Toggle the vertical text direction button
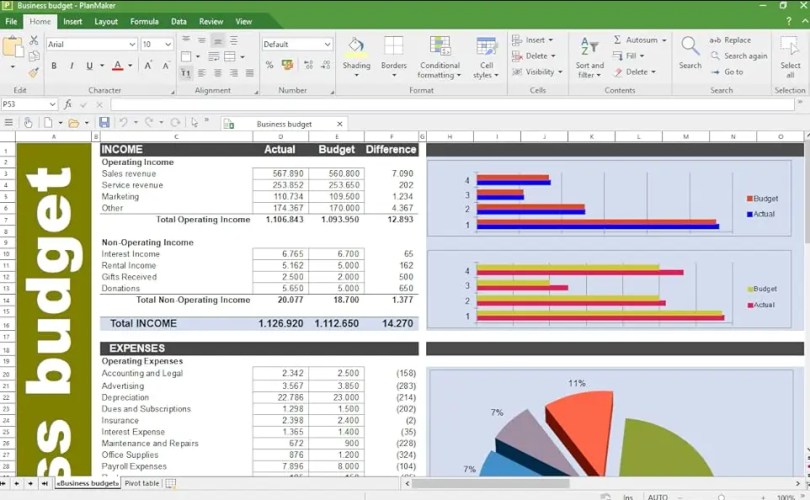 (186, 73)
